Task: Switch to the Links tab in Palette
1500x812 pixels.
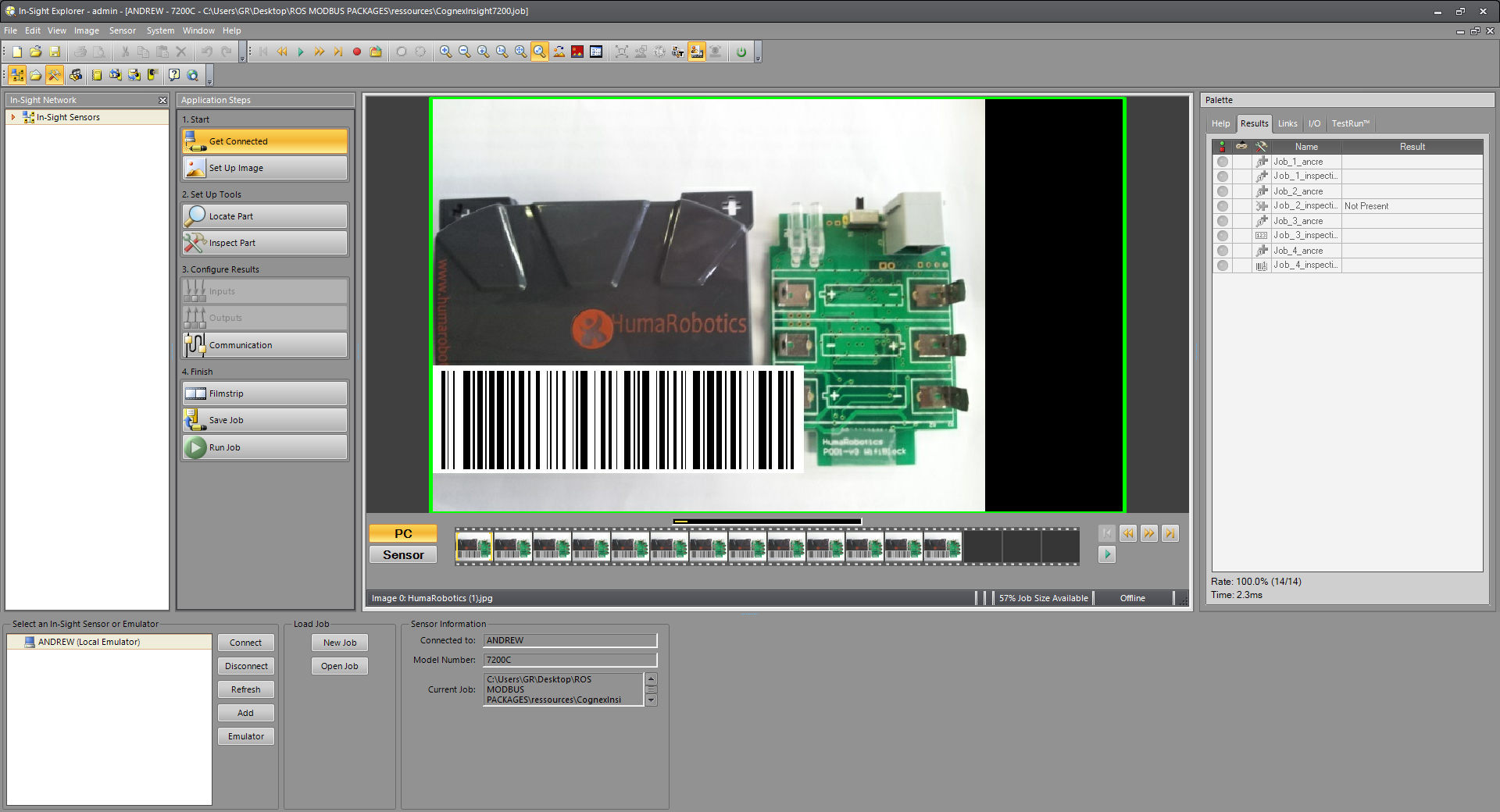Action: 1287,123
